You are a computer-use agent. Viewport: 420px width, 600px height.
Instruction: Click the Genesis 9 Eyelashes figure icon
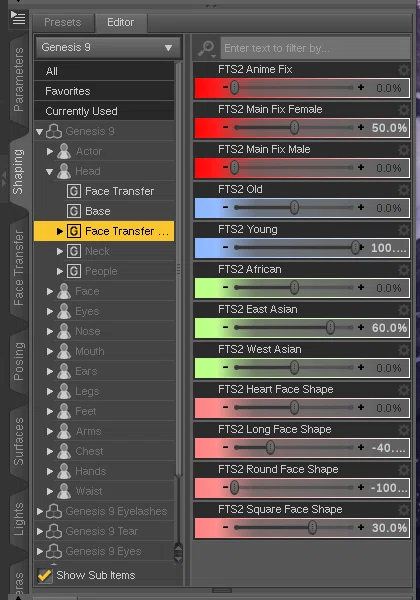(x=54, y=511)
